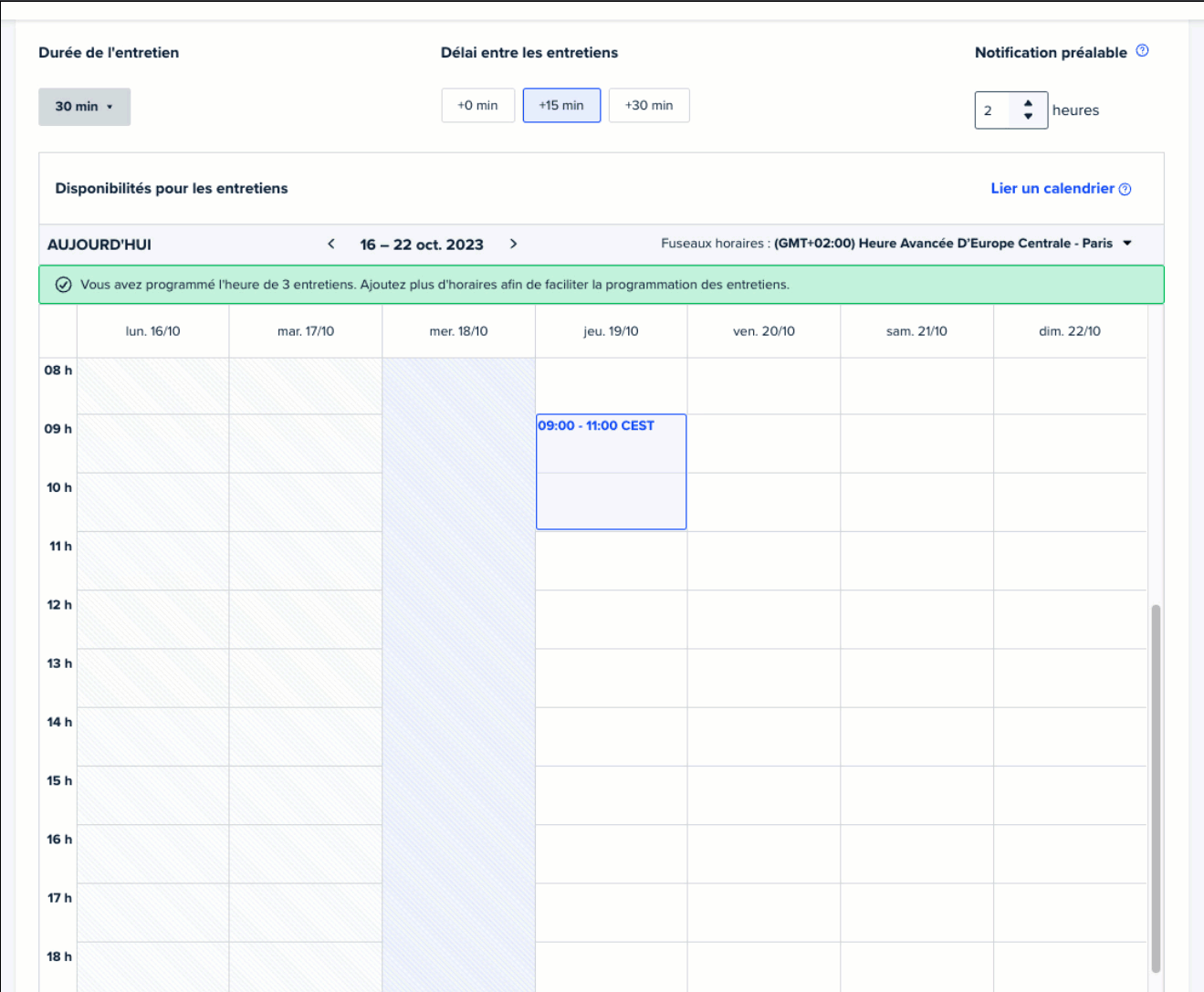This screenshot has width=1204, height=992.
Task: Go to next week with right chevron
Action: (x=513, y=244)
